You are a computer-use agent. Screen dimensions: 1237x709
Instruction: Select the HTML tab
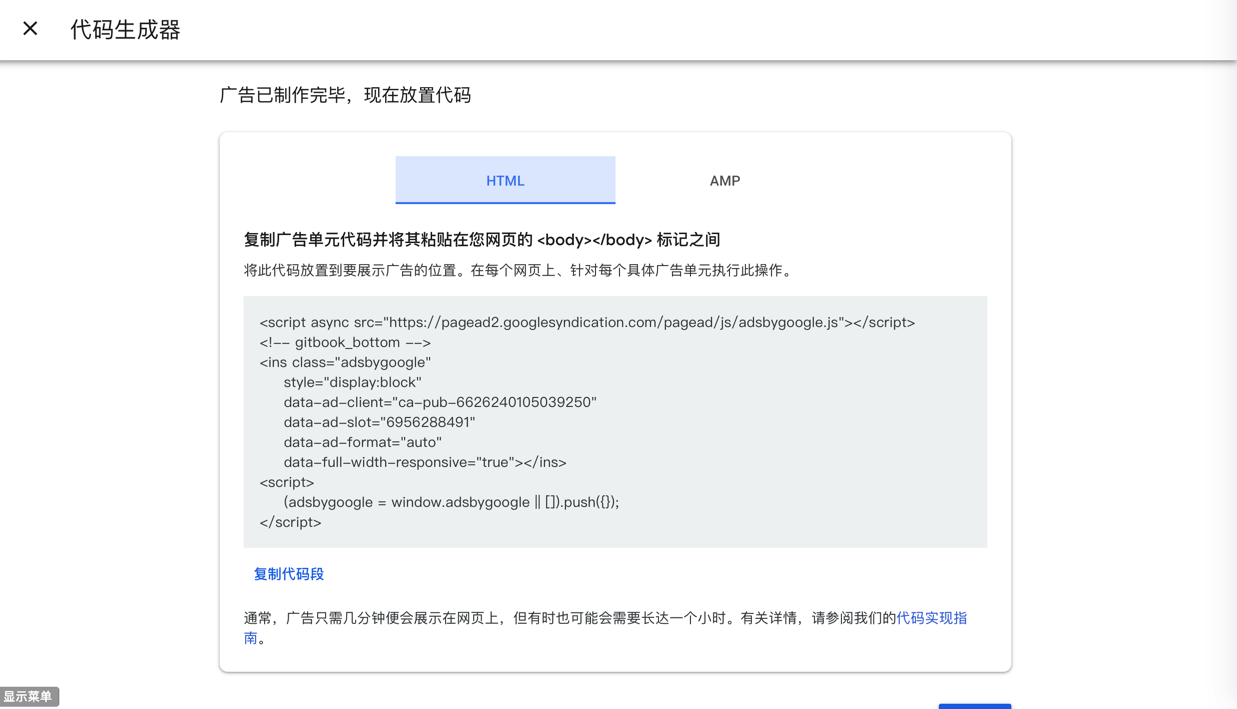505,180
